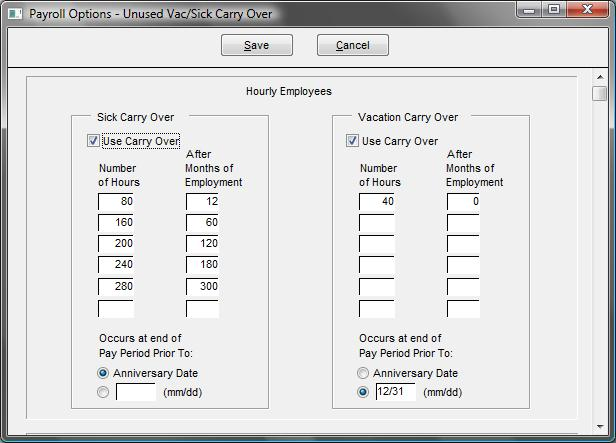The image size is (616, 443).
Task: Click the Sick hours field containing 80
Action: coord(116,201)
